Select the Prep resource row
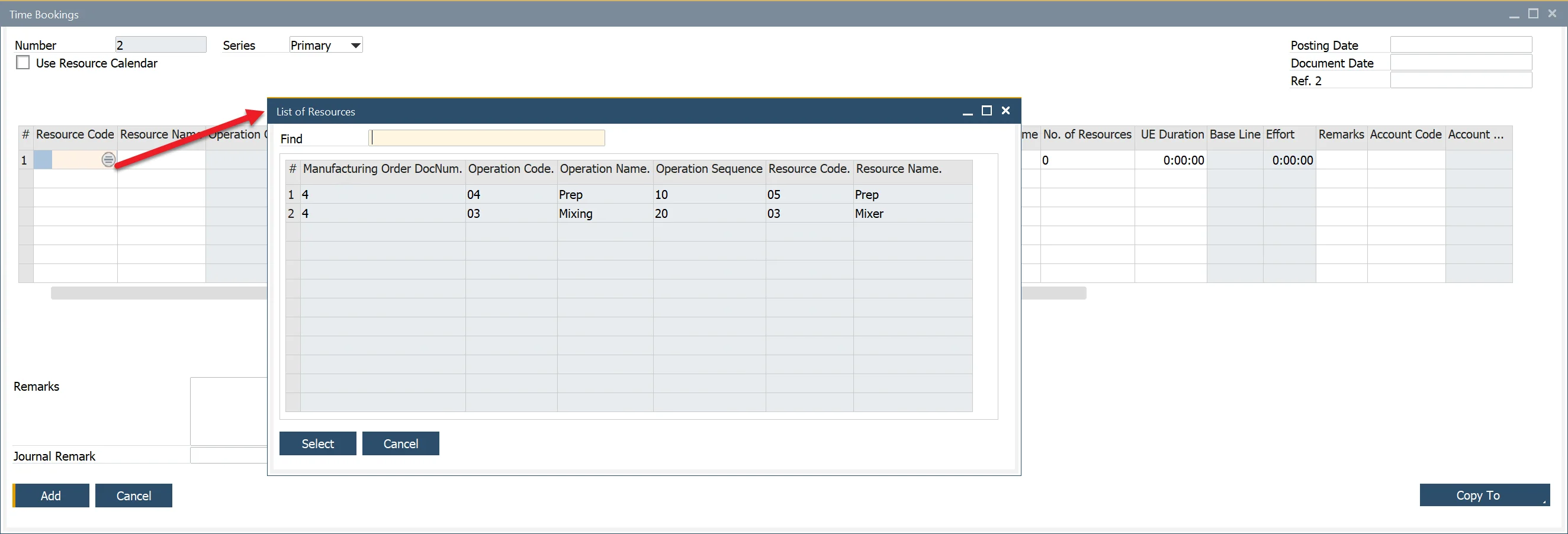 pos(627,195)
